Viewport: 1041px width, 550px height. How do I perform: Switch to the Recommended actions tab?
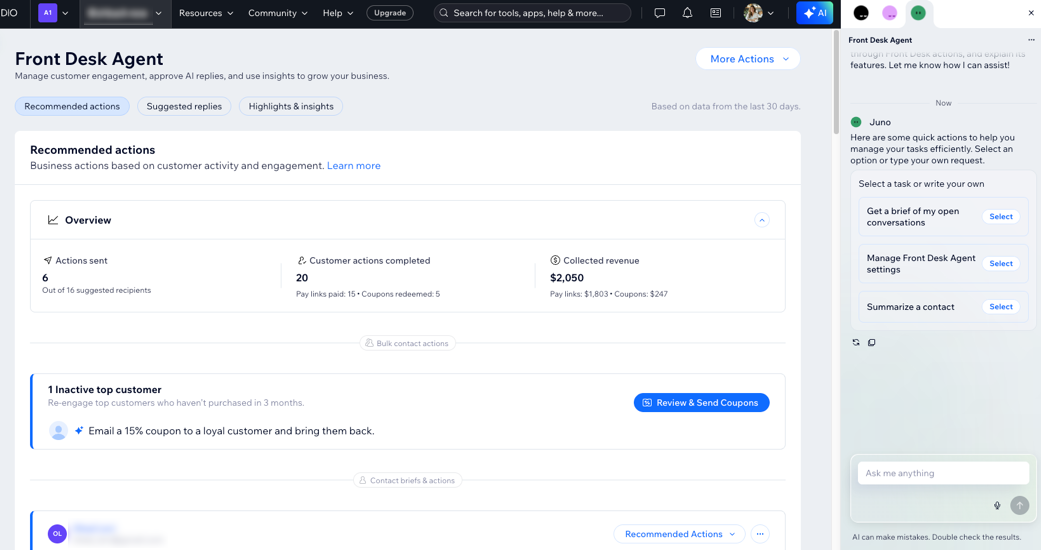coord(72,106)
